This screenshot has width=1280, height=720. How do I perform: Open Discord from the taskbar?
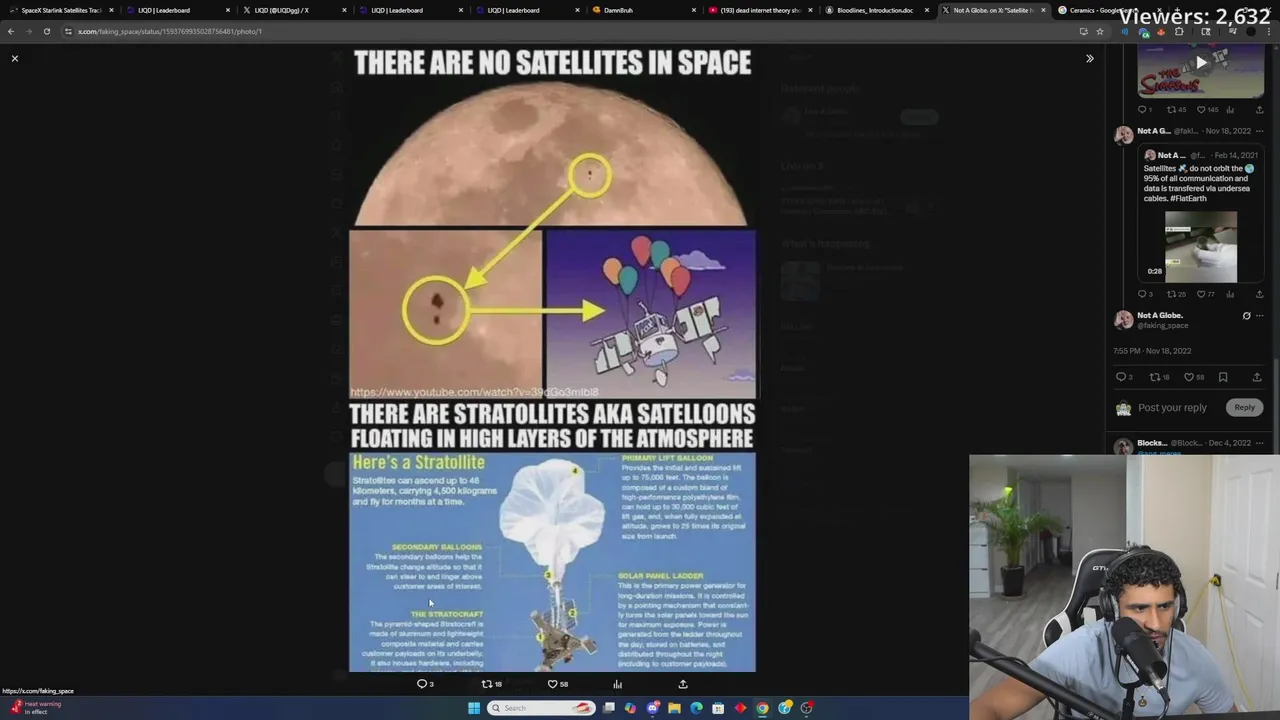(x=652, y=708)
